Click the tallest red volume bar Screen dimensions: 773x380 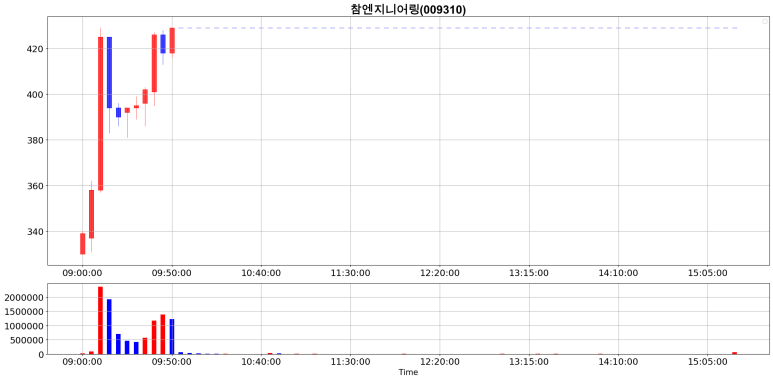[101, 320]
